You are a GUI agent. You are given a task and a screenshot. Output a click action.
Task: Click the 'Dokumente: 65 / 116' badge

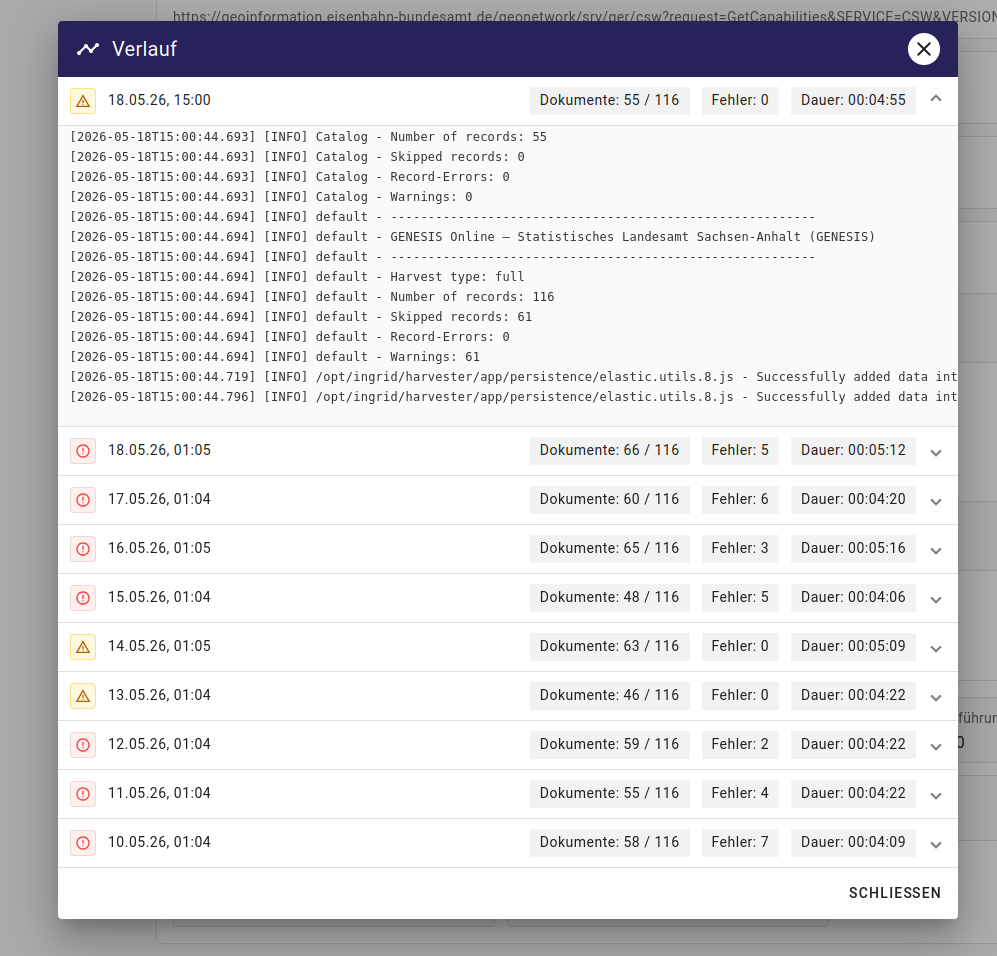609,548
